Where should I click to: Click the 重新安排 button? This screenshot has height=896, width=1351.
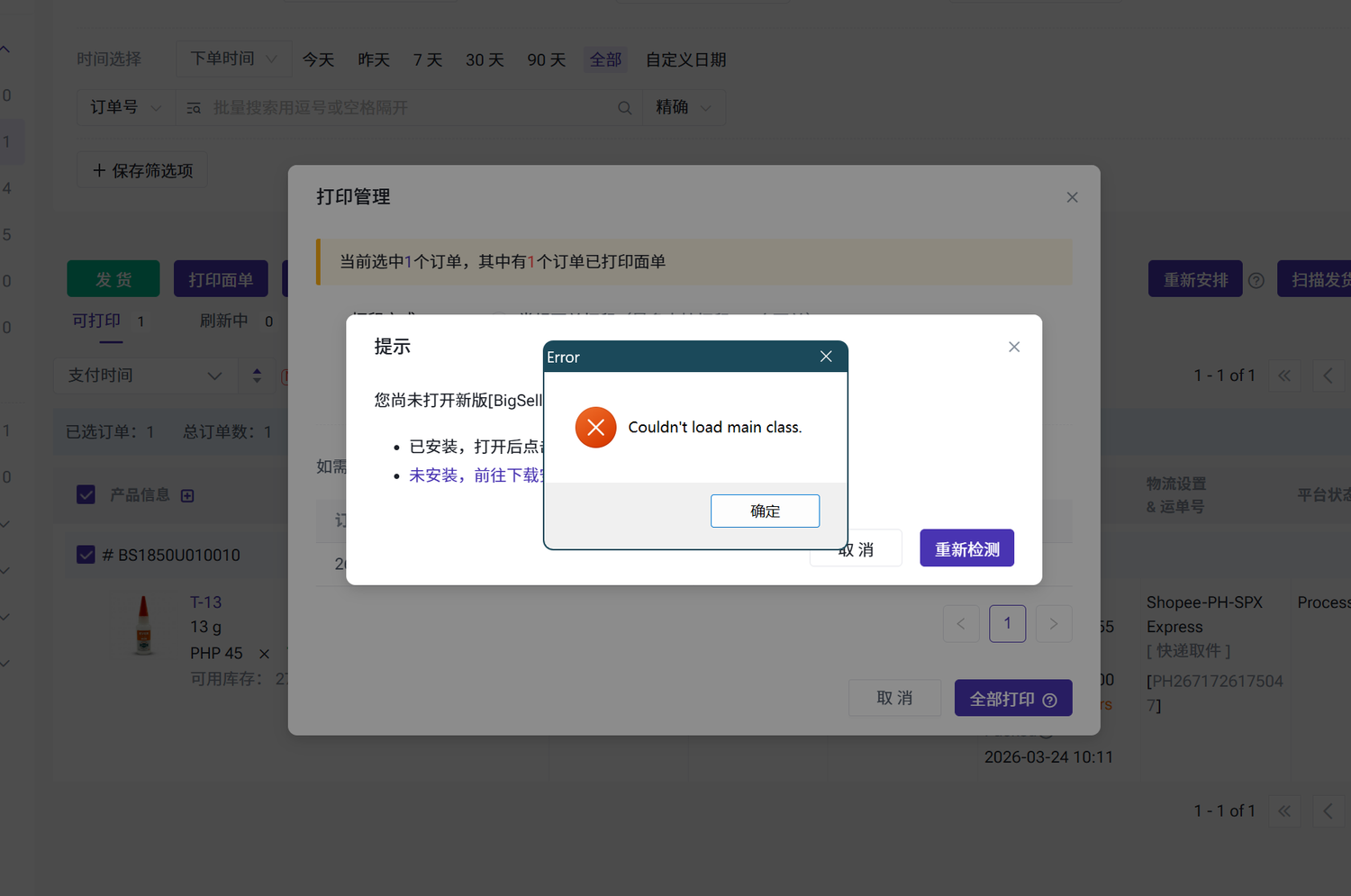tap(1195, 279)
